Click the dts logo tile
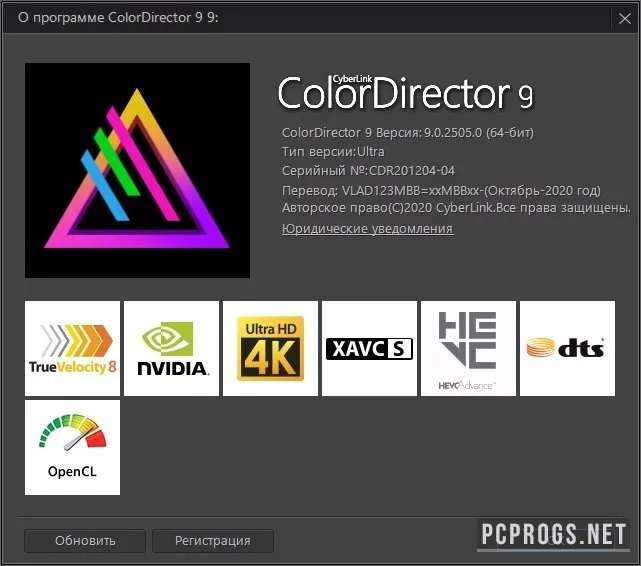Image resolution: width=641 pixels, height=566 pixels. (x=567, y=349)
